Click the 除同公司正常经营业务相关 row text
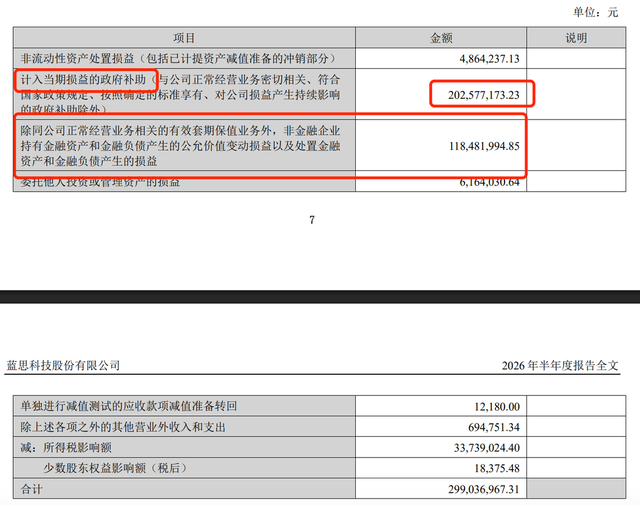 click(x=180, y=146)
